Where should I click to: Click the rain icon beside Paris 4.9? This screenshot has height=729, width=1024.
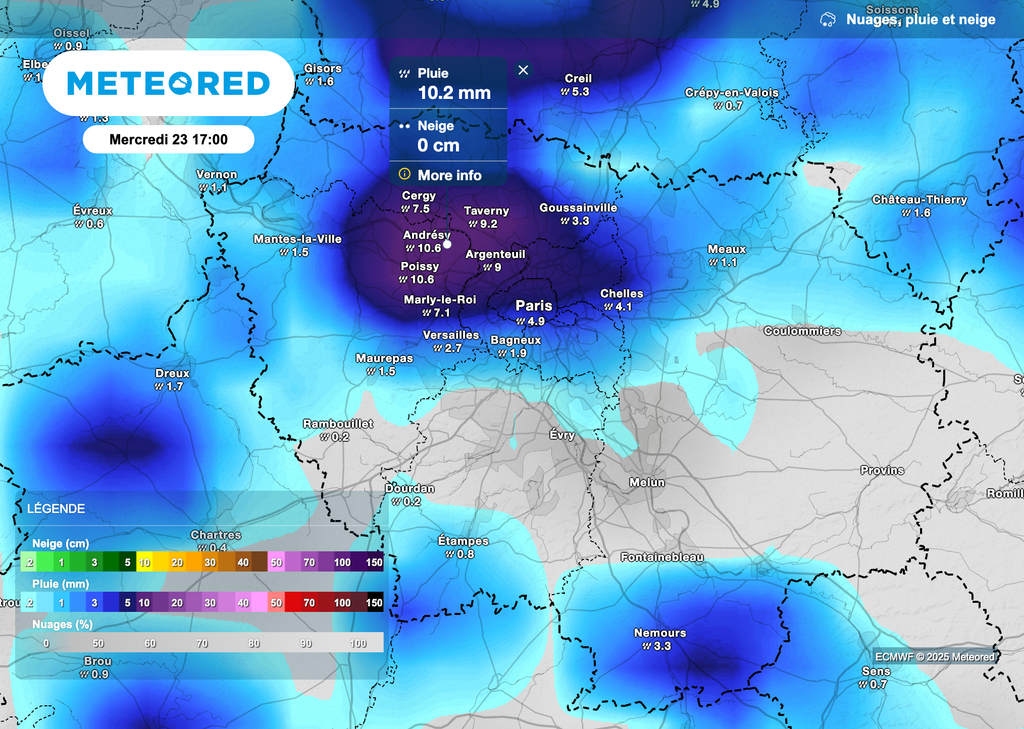(521, 322)
